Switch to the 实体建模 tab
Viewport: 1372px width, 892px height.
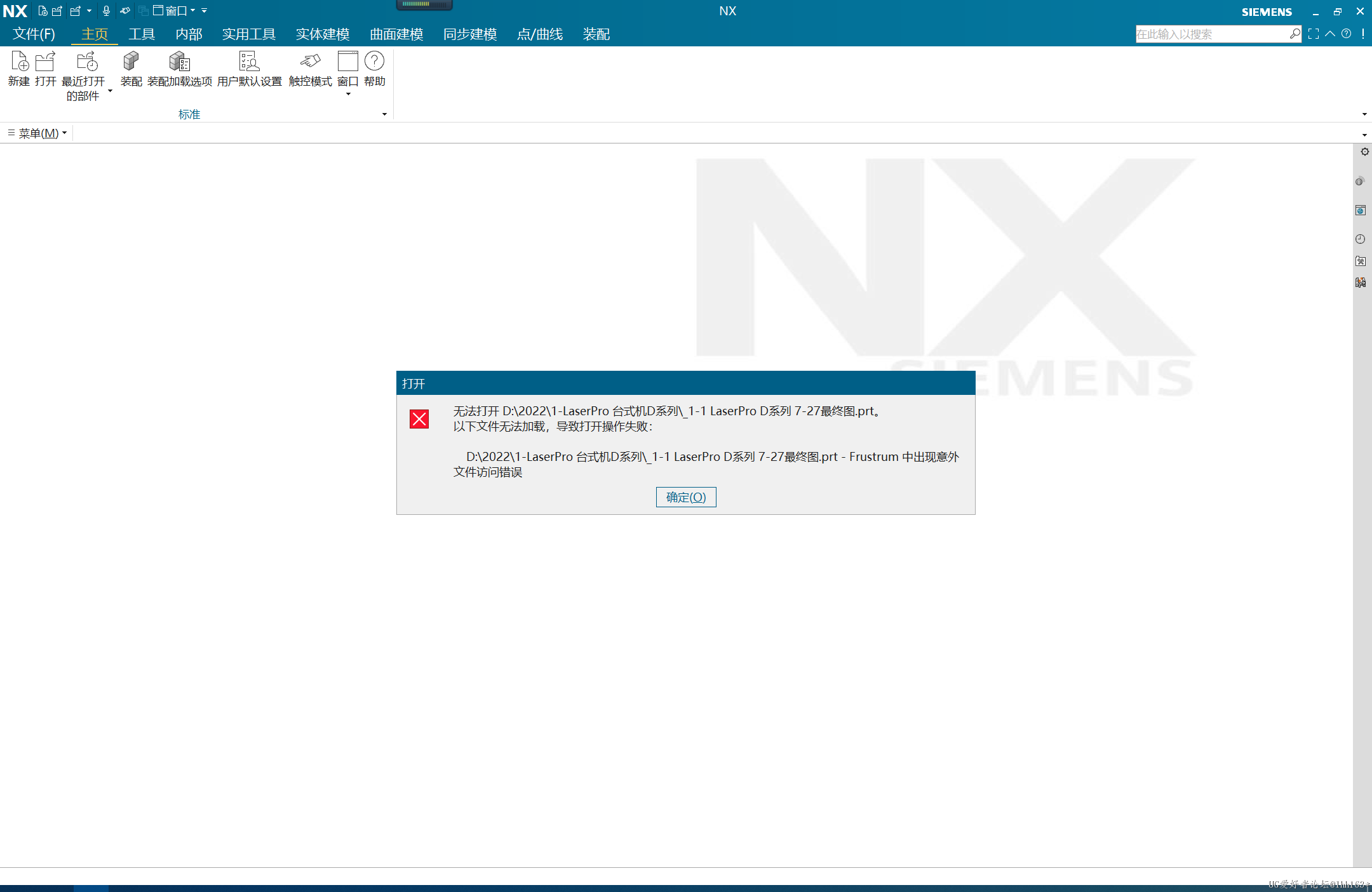[x=323, y=34]
